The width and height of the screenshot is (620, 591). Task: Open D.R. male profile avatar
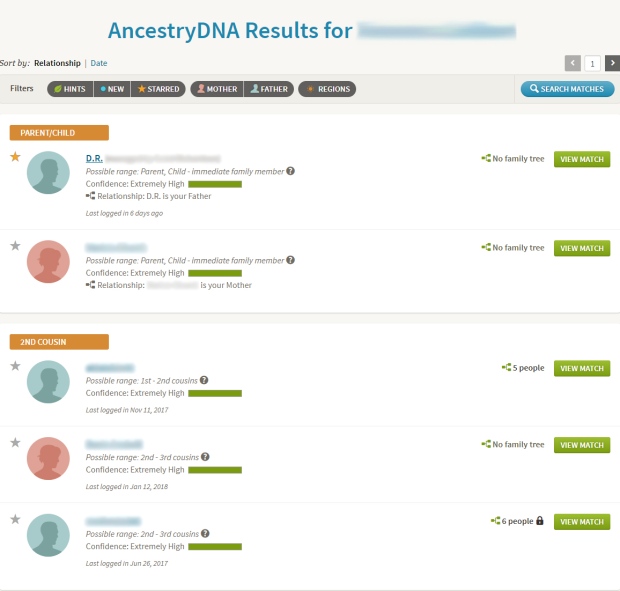(48, 173)
